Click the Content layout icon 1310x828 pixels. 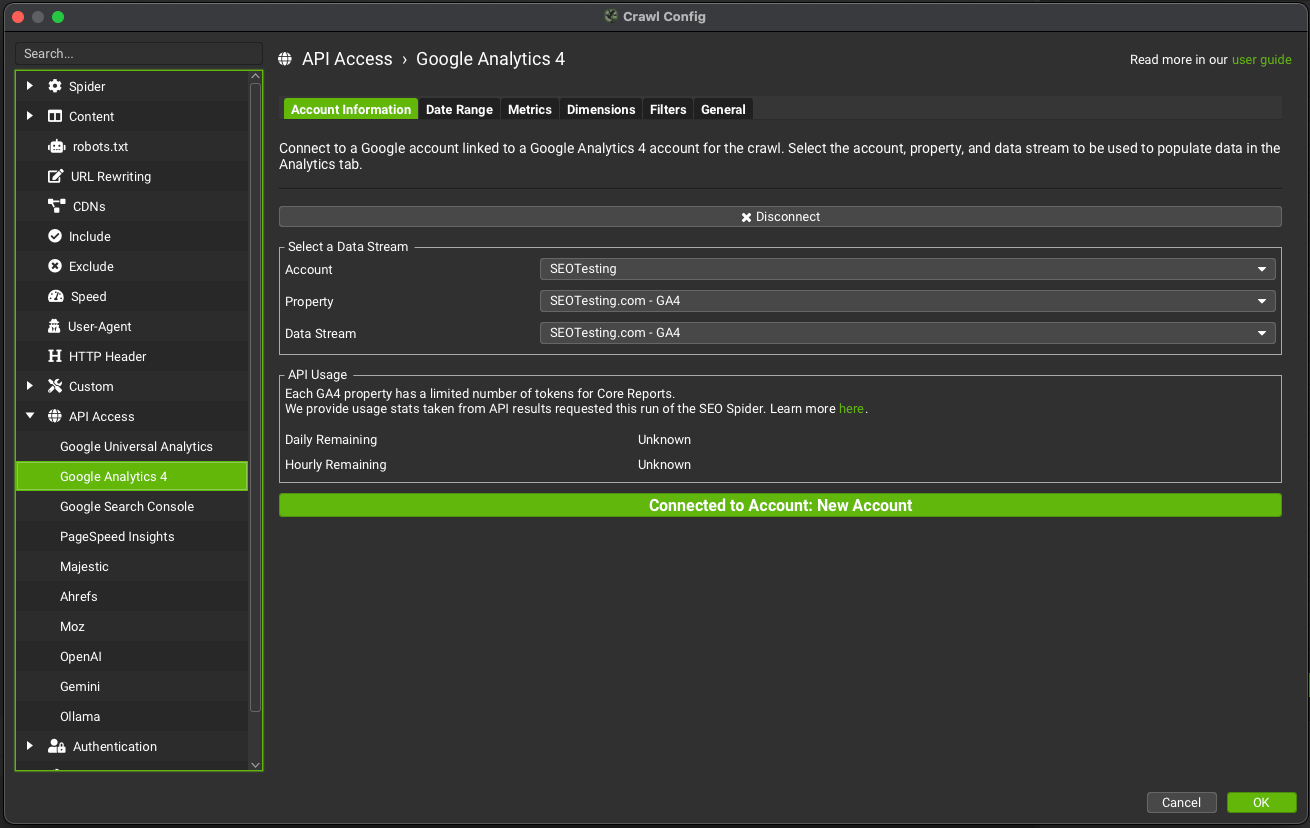click(x=55, y=116)
